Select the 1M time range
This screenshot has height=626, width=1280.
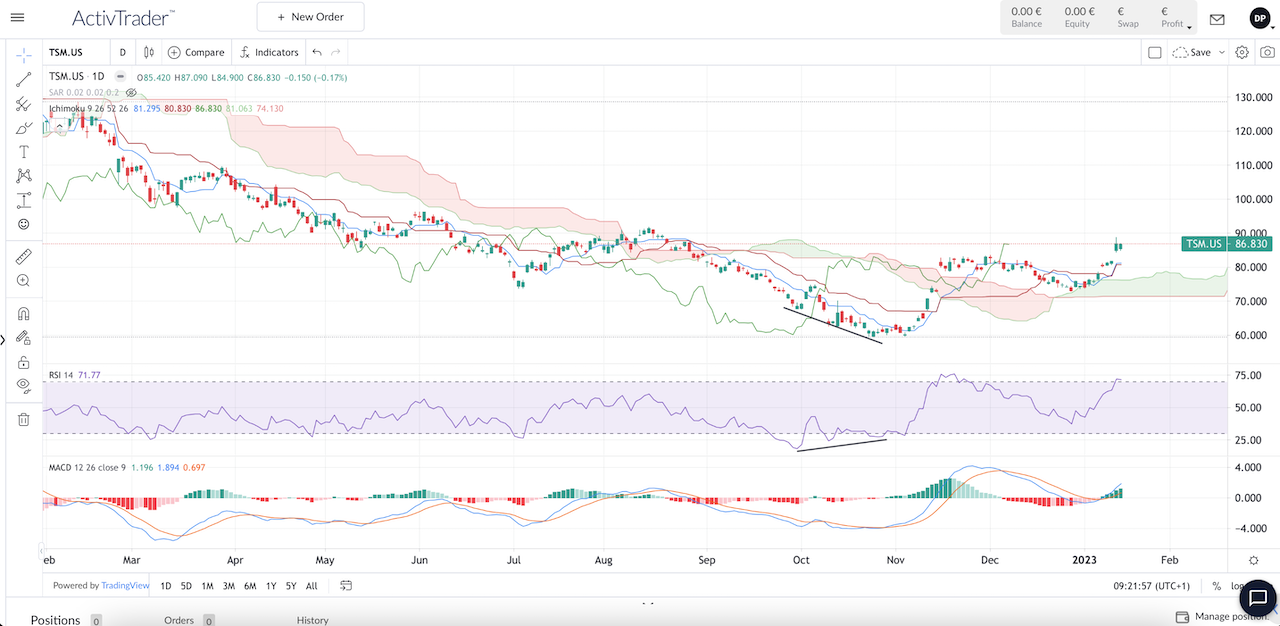(x=207, y=586)
